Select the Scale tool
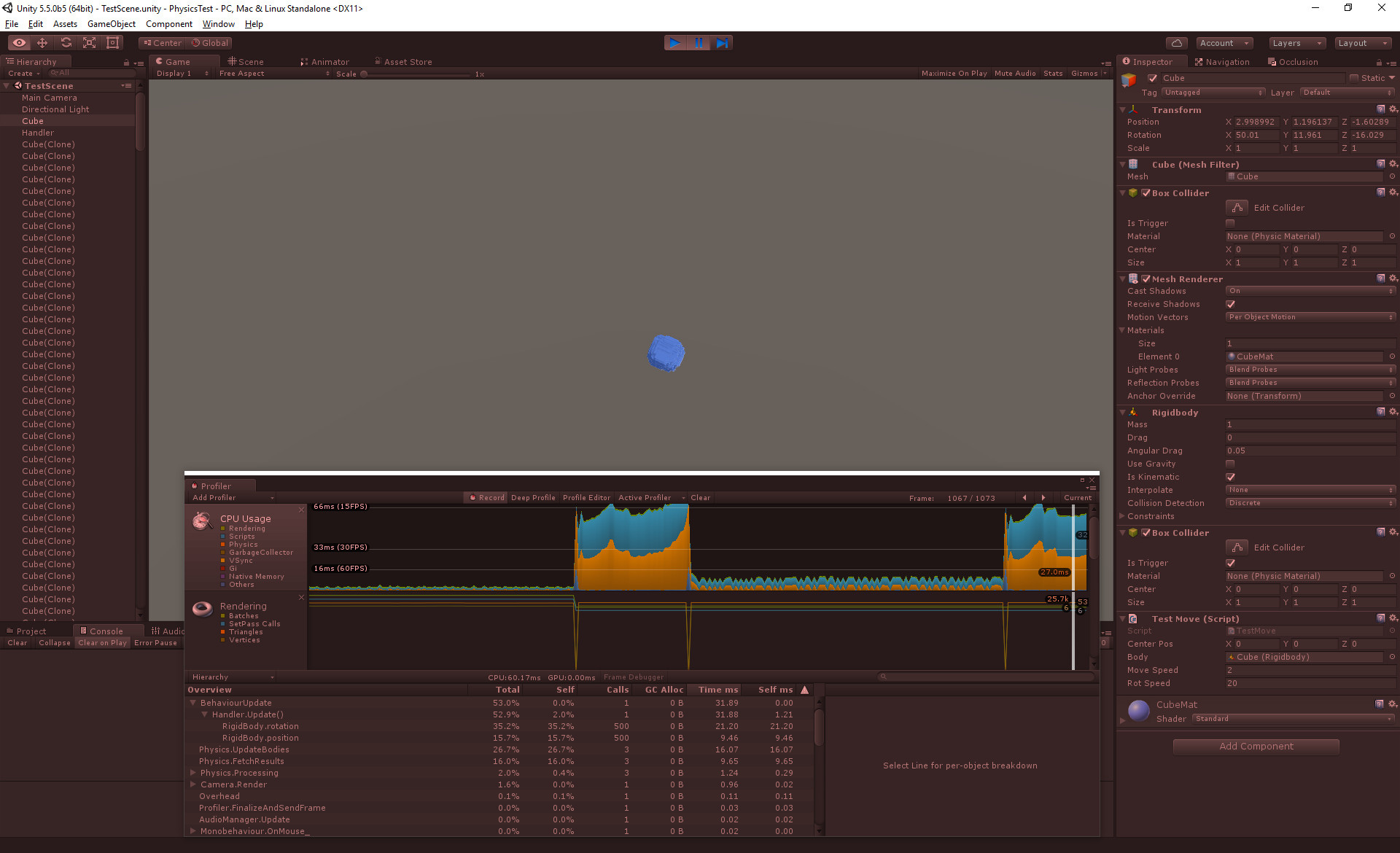This screenshot has width=1400, height=853. click(89, 42)
